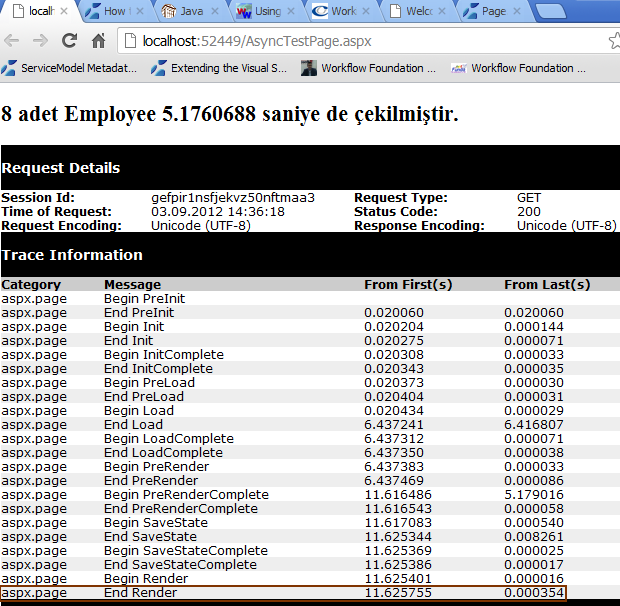Click the browser back arrow
The height and width of the screenshot is (606, 620).
(13, 41)
